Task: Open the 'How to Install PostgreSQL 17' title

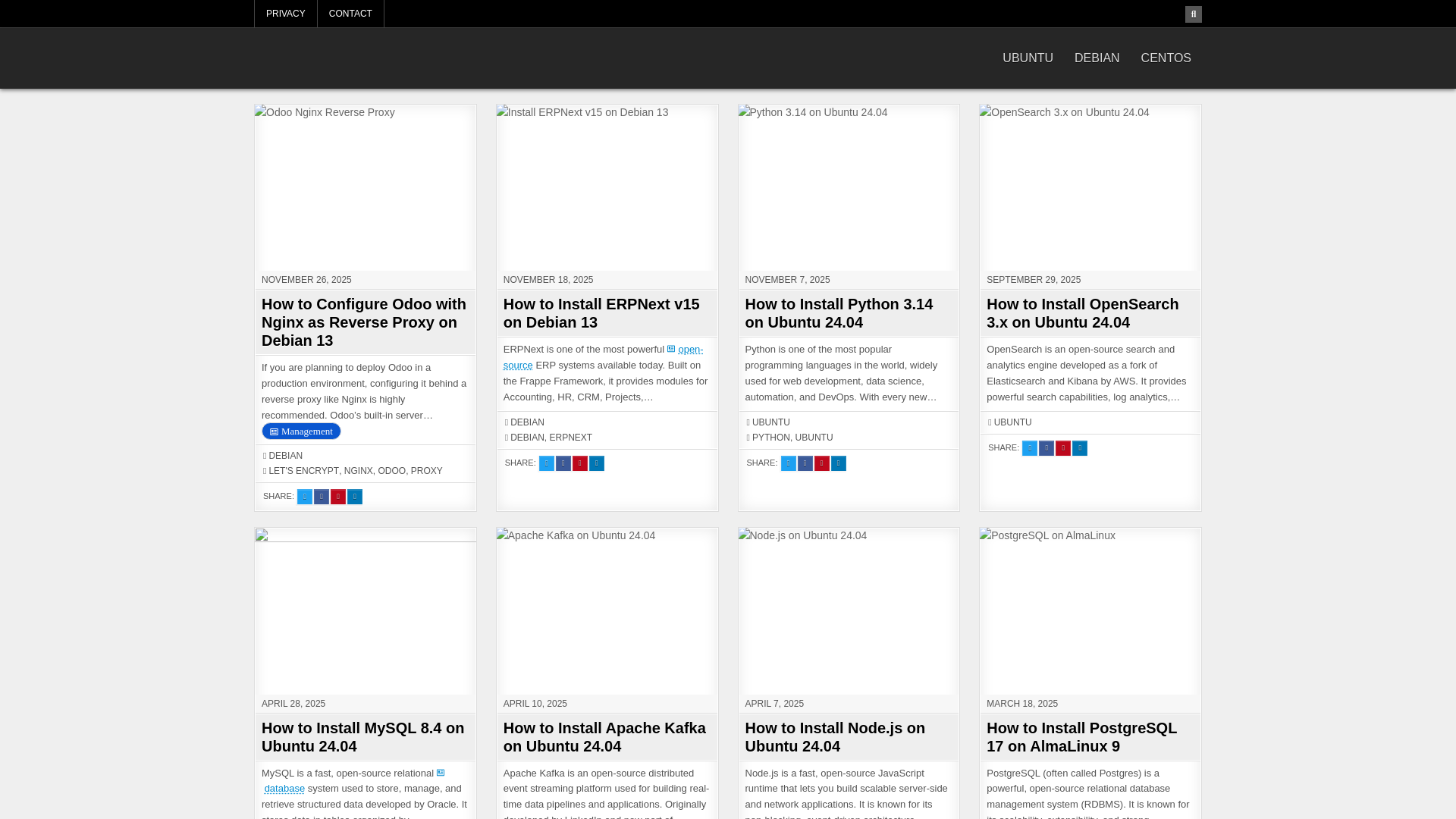Action: click(x=1081, y=737)
